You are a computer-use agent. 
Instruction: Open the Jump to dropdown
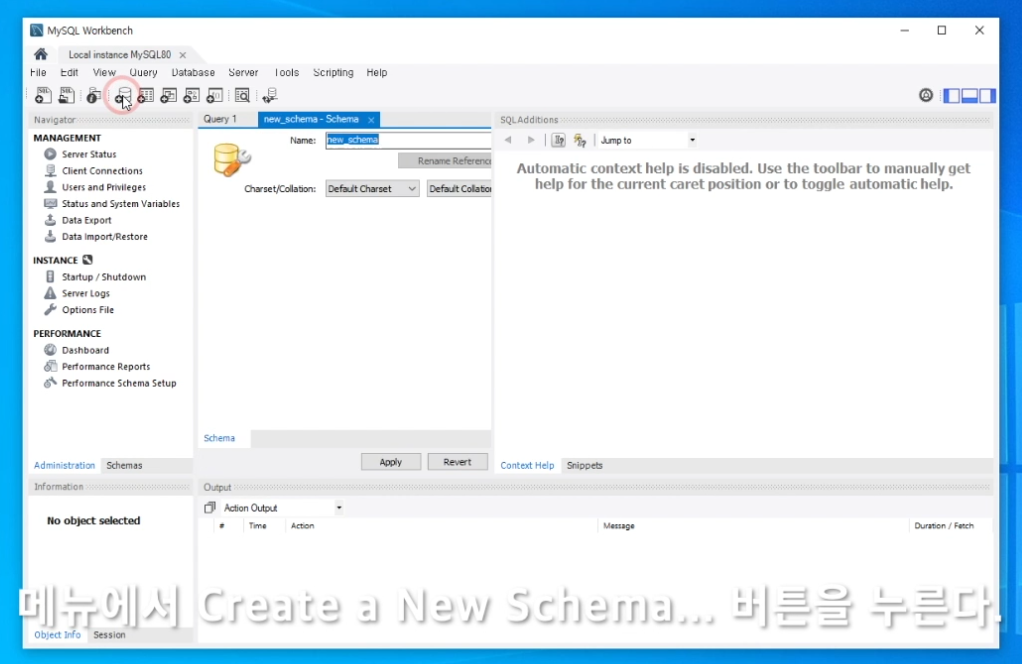pos(647,140)
